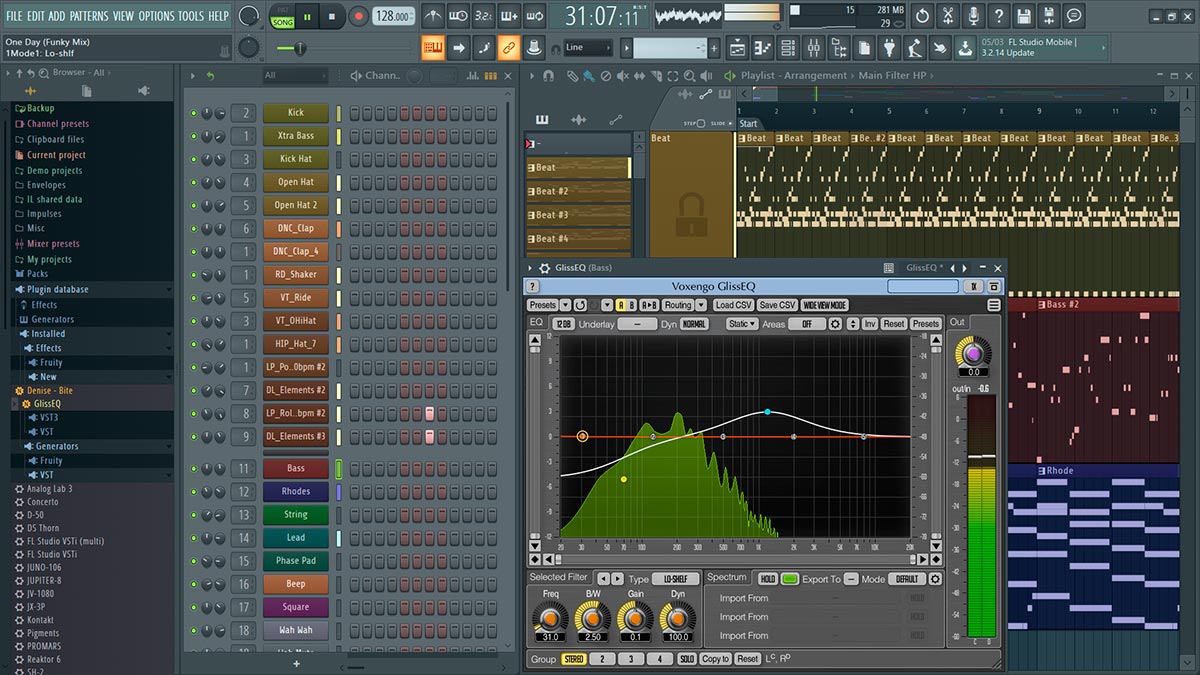
Task: Click the Load CSV button
Action: click(732, 305)
